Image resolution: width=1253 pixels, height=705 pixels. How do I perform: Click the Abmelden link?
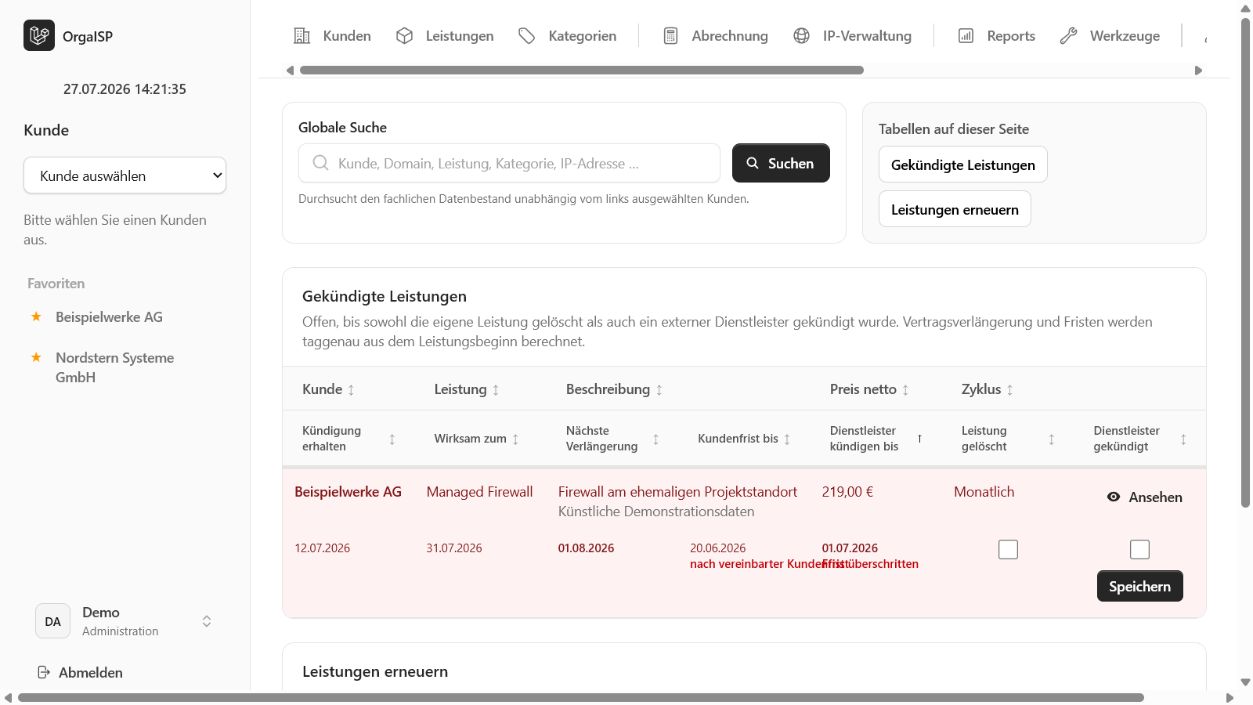point(80,672)
